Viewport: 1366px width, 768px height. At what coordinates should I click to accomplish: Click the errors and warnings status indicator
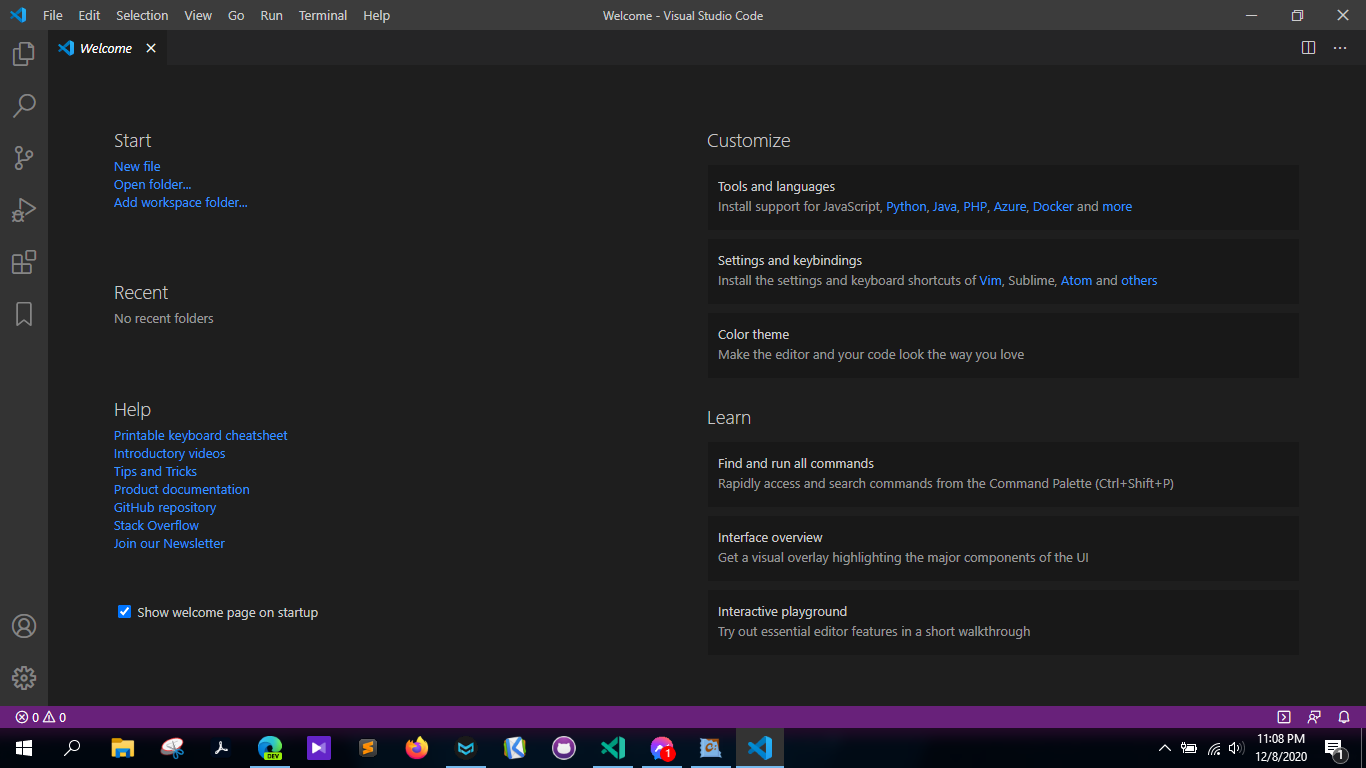pos(41,717)
